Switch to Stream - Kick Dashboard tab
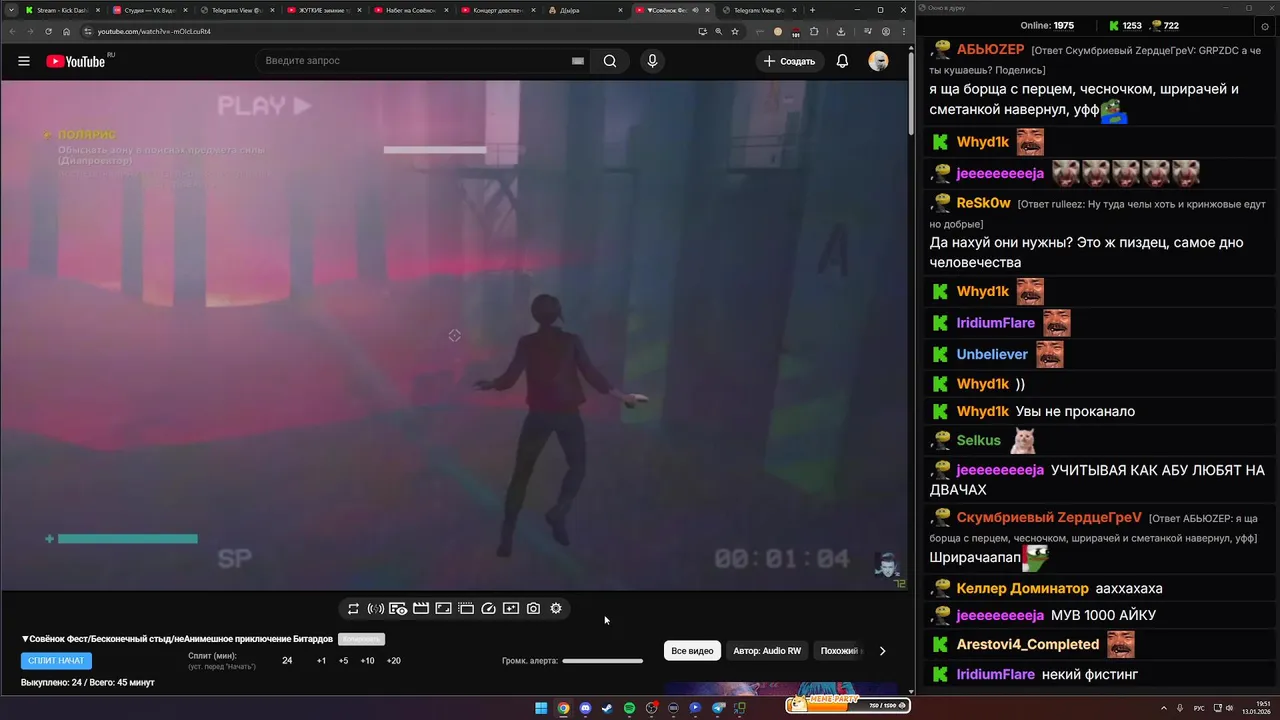1280x720 pixels. coord(60,10)
